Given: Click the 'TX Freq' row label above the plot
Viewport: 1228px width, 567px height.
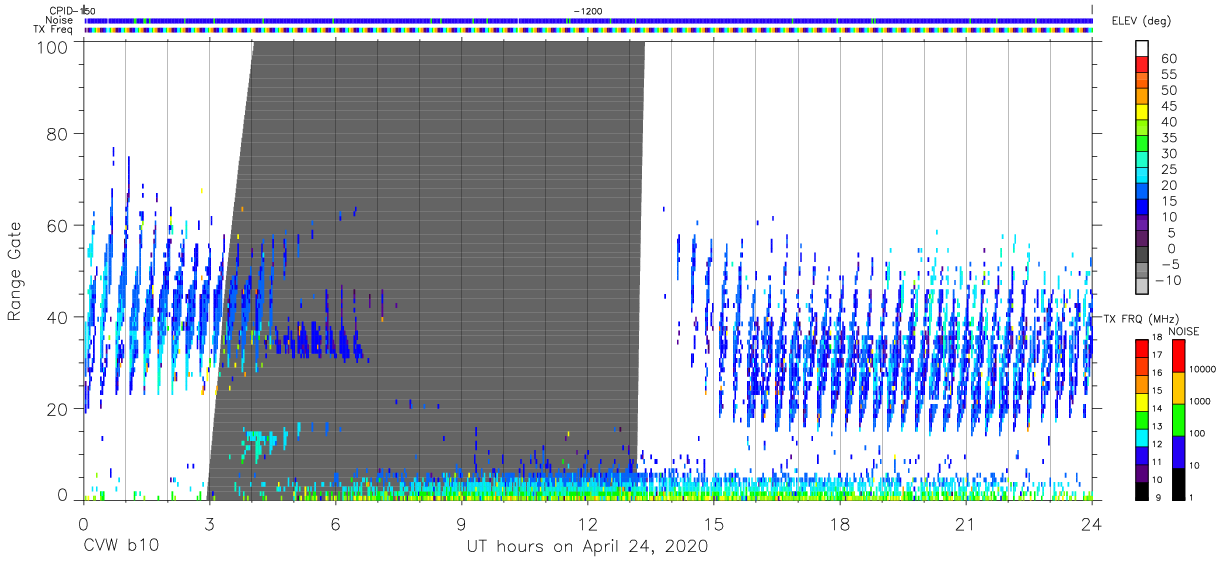Looking at the screenshot, I should 54,30.
